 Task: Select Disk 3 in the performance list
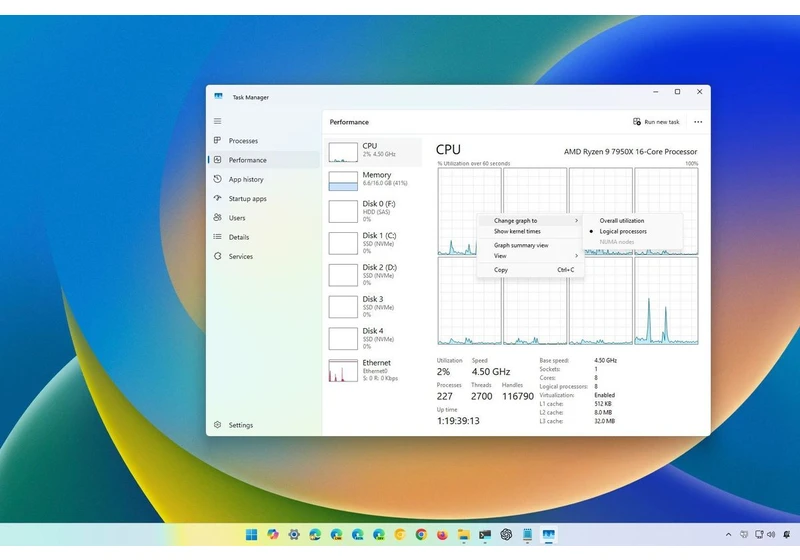tap(373, 306)
